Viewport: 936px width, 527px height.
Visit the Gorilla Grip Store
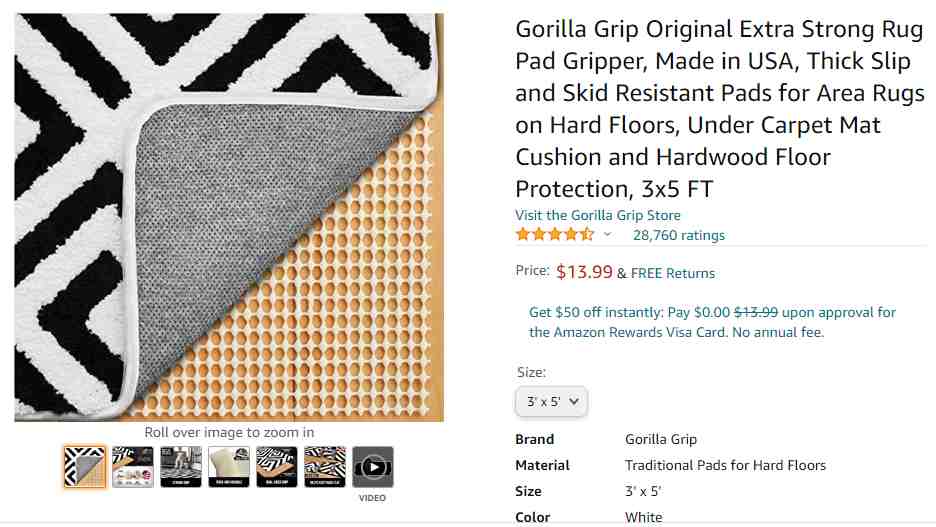[x=598, y=215]
